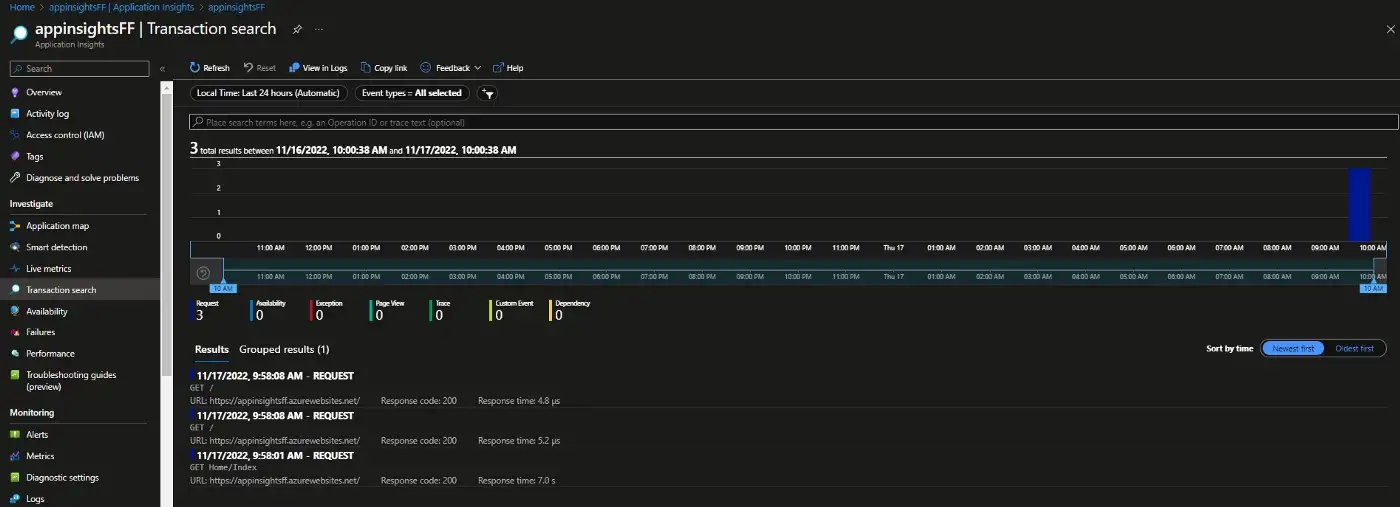Select Newest first sort order

pyautogui.click(x=1293, y=348)
